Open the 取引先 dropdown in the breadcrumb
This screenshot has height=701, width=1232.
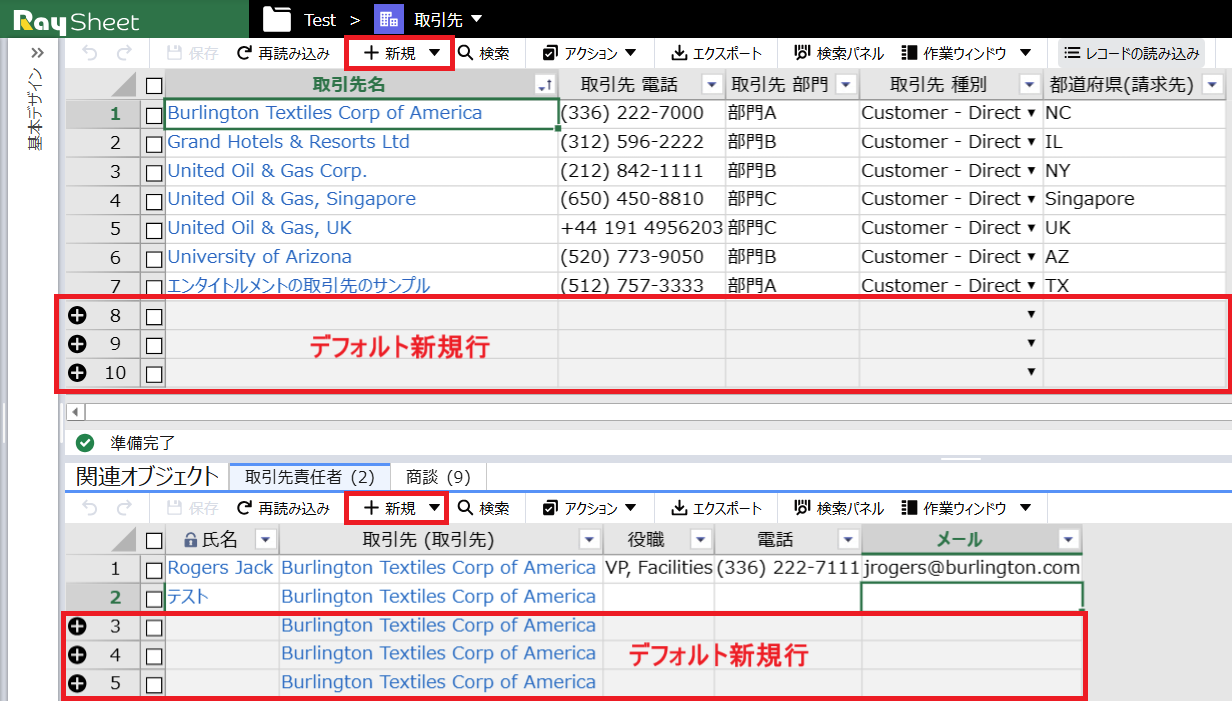(476, 19)
